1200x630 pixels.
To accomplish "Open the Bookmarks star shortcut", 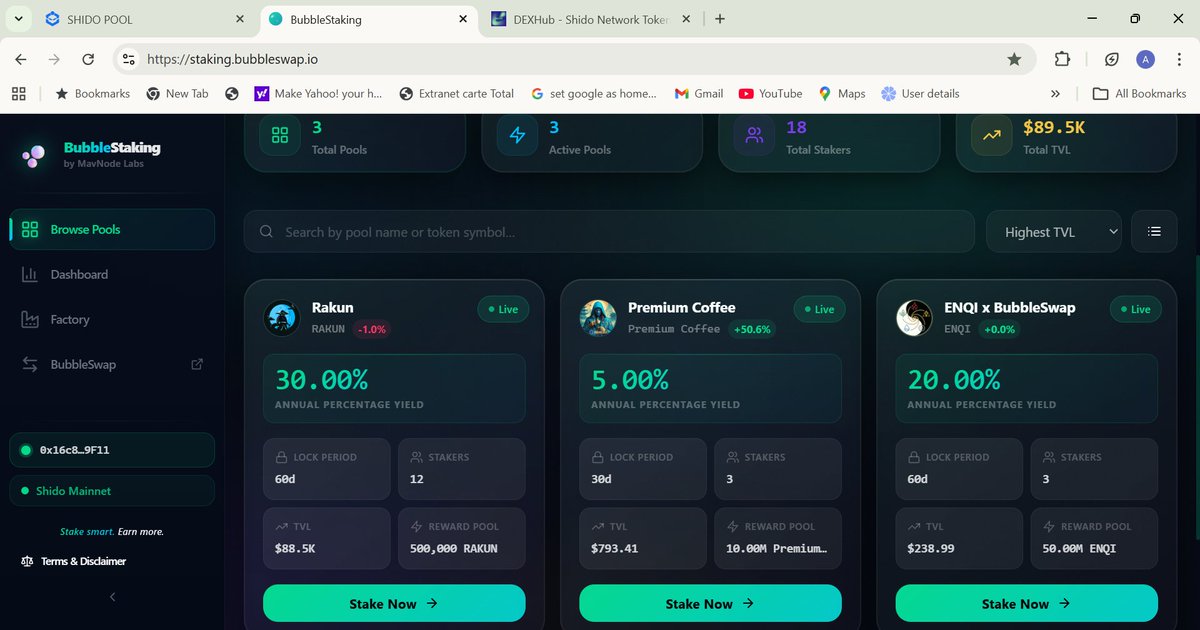I will 92,93.
